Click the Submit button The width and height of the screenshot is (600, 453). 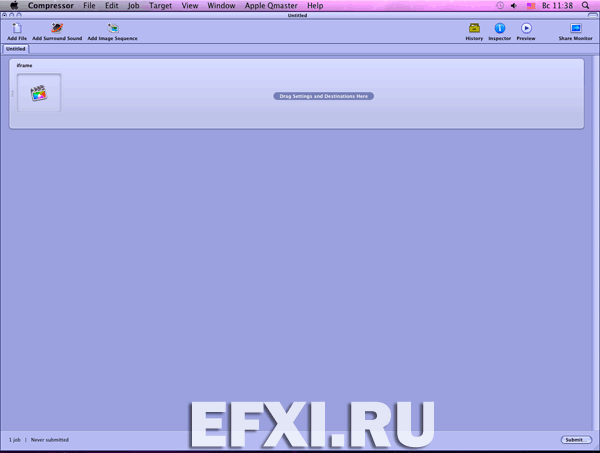pos(576,440)
